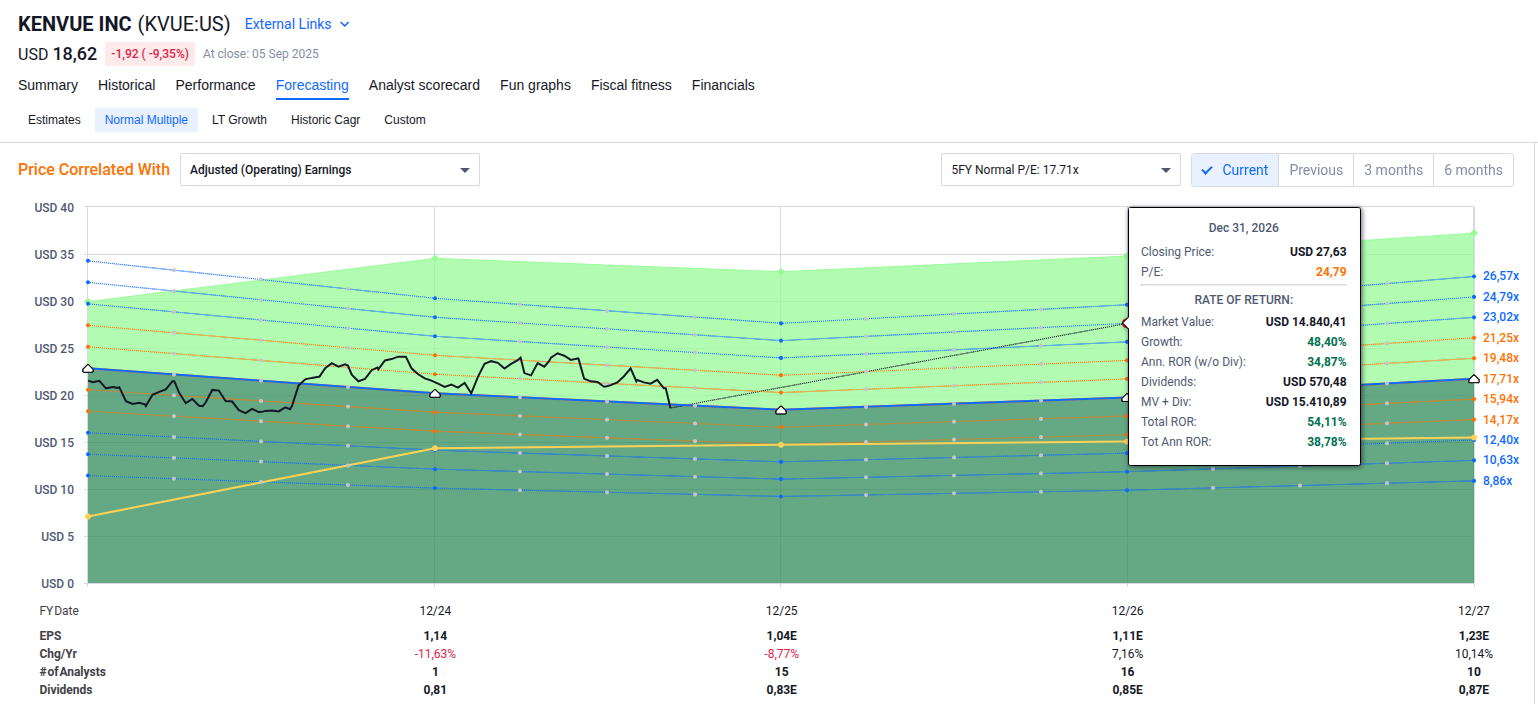Click the EPS value 1,14
Viewport: 1538px width, 704px height.
434,636
